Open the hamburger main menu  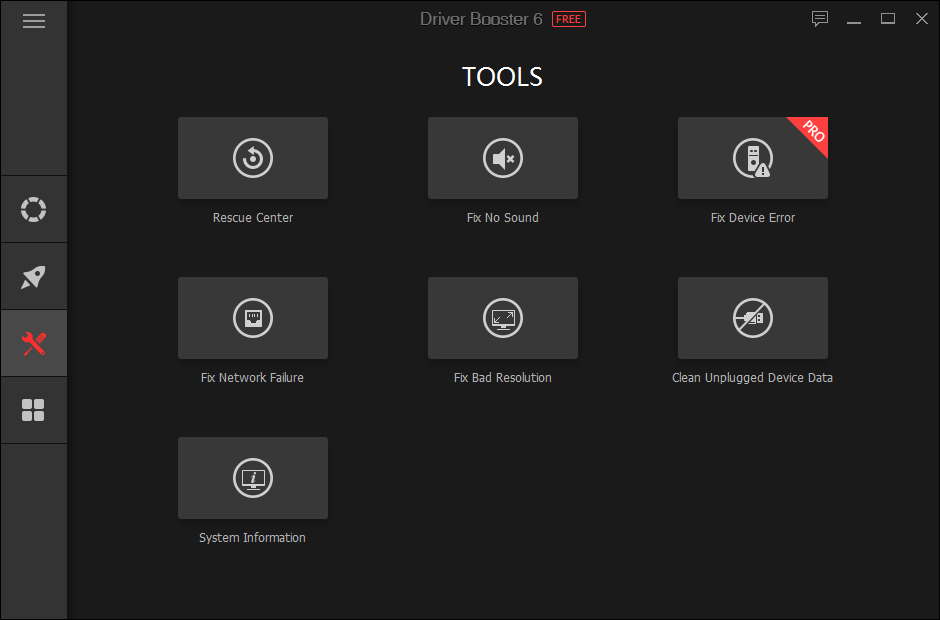pyautogui.click(x=34, y=21)
